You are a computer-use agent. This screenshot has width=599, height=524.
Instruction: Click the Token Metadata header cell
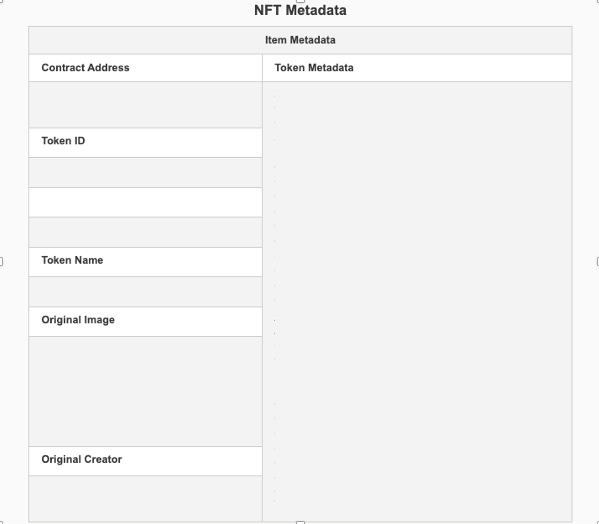coord(417,68)
